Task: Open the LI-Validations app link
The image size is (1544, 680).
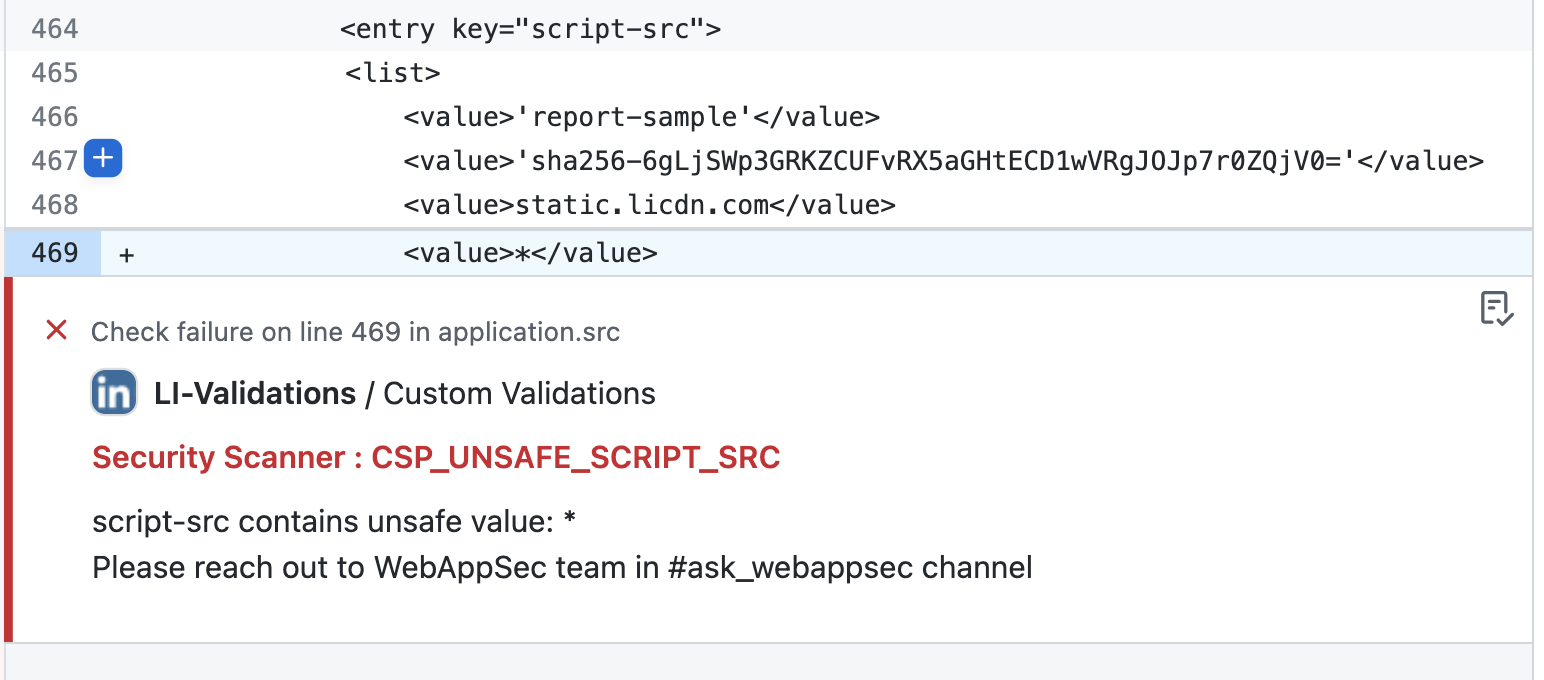Action: (x=255, y=394)
